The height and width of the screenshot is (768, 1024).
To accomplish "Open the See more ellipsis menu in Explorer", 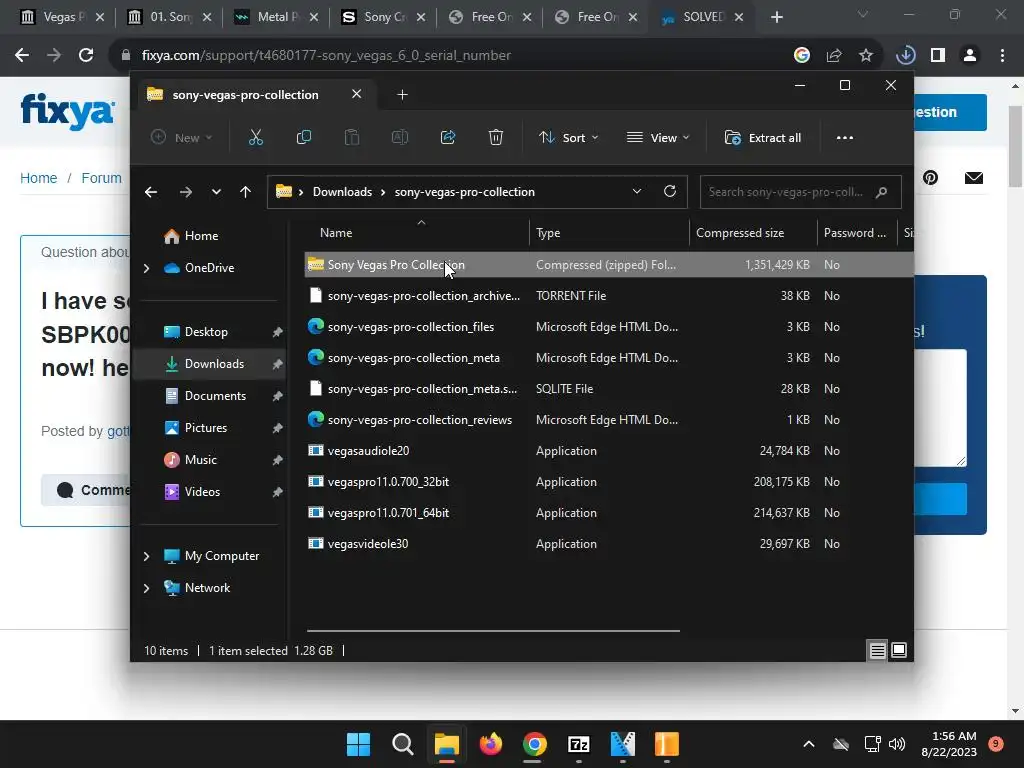I will click(x=844, y=138).
